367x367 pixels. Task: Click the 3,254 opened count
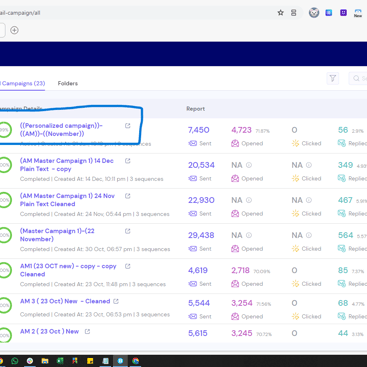point(242,303)
